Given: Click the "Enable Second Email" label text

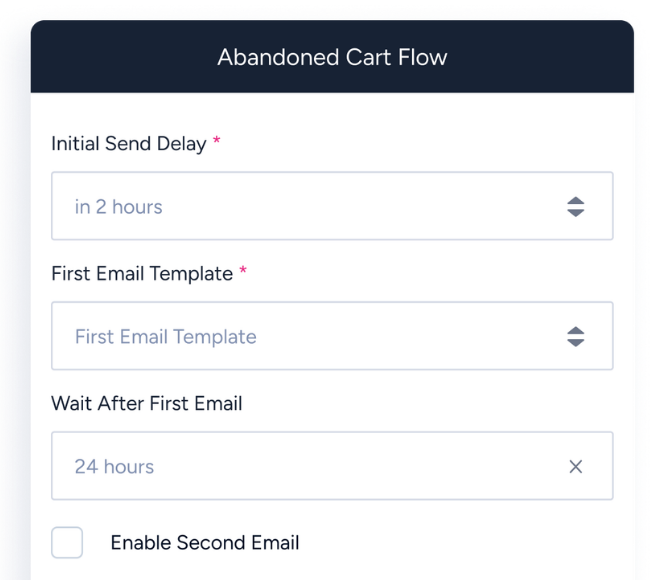Looking at the screenshot, I should [205, 543].
